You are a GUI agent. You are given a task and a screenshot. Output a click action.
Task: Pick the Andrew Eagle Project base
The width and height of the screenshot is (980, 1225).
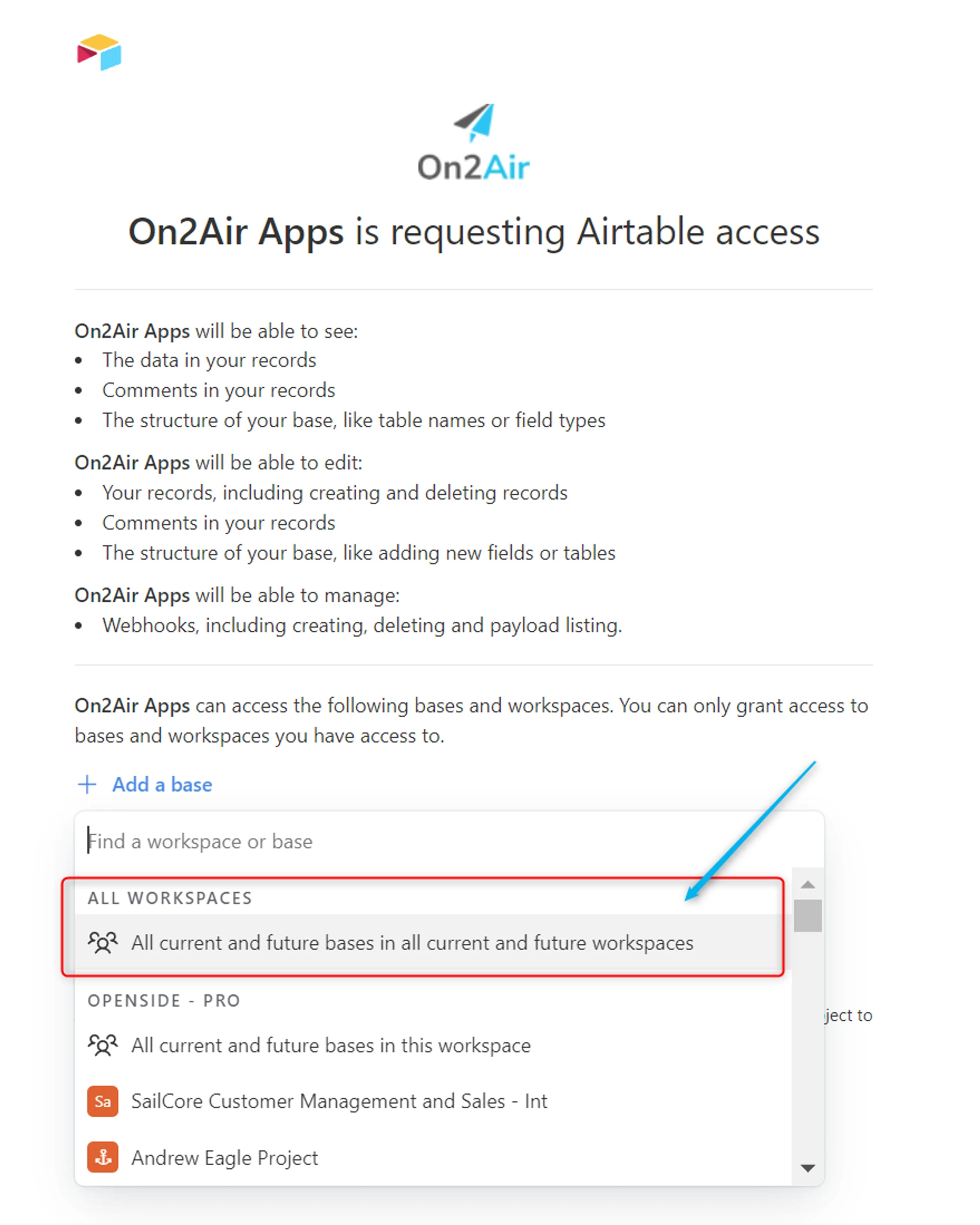(x=225, y=1158)
